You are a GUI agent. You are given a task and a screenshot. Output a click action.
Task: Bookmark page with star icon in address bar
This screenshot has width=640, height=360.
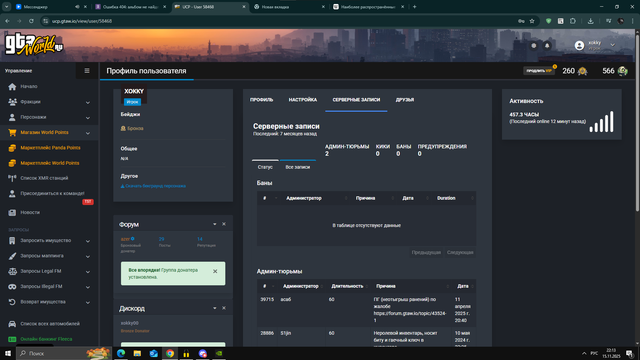tap(532, 21)
